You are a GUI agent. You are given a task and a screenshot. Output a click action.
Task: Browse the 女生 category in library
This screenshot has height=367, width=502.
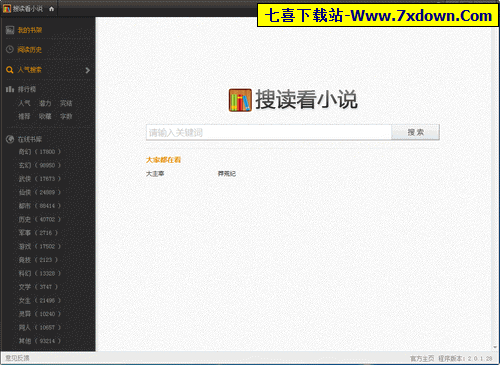[40, 301]
